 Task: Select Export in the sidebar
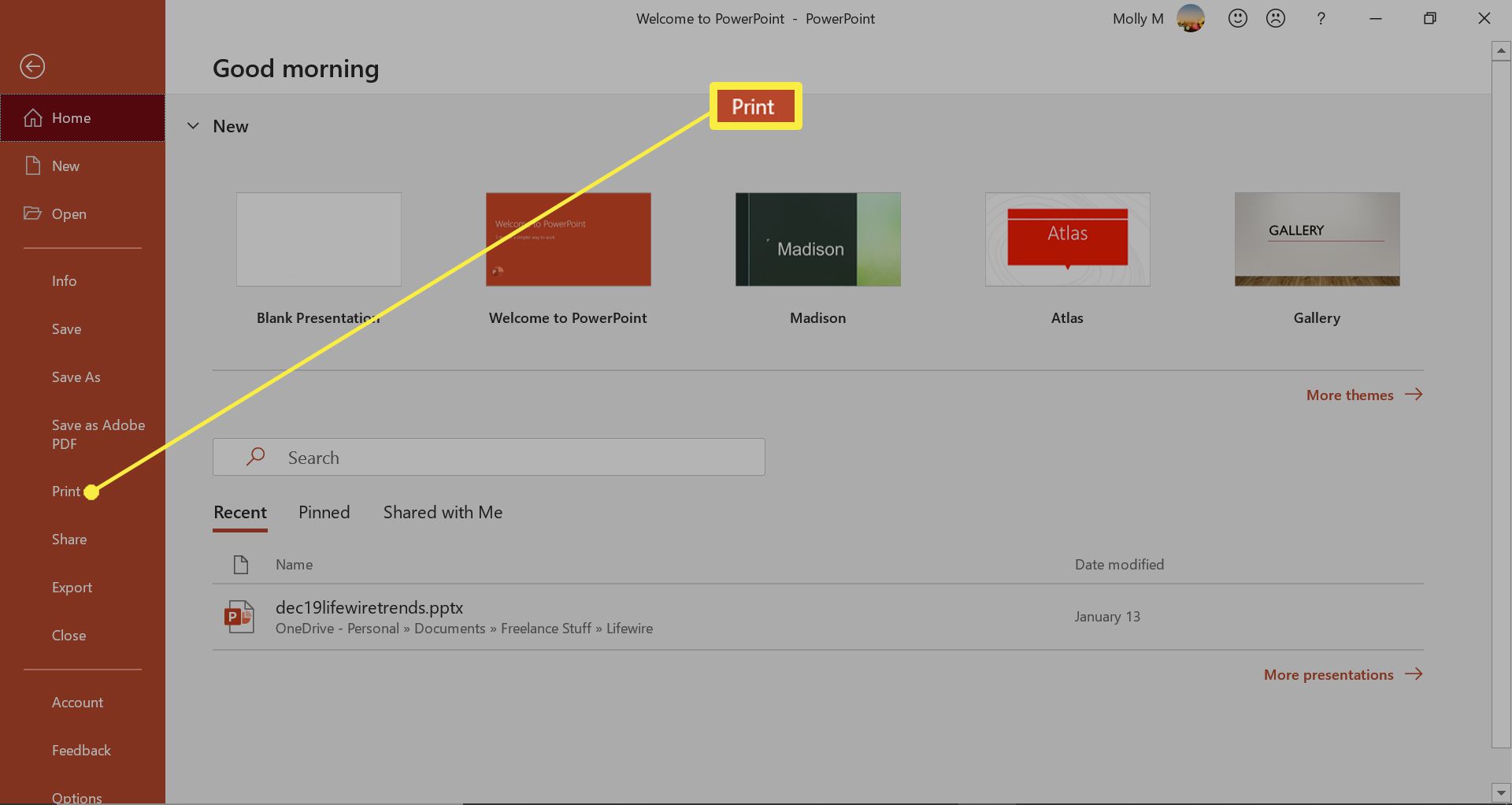pos(72,588)
